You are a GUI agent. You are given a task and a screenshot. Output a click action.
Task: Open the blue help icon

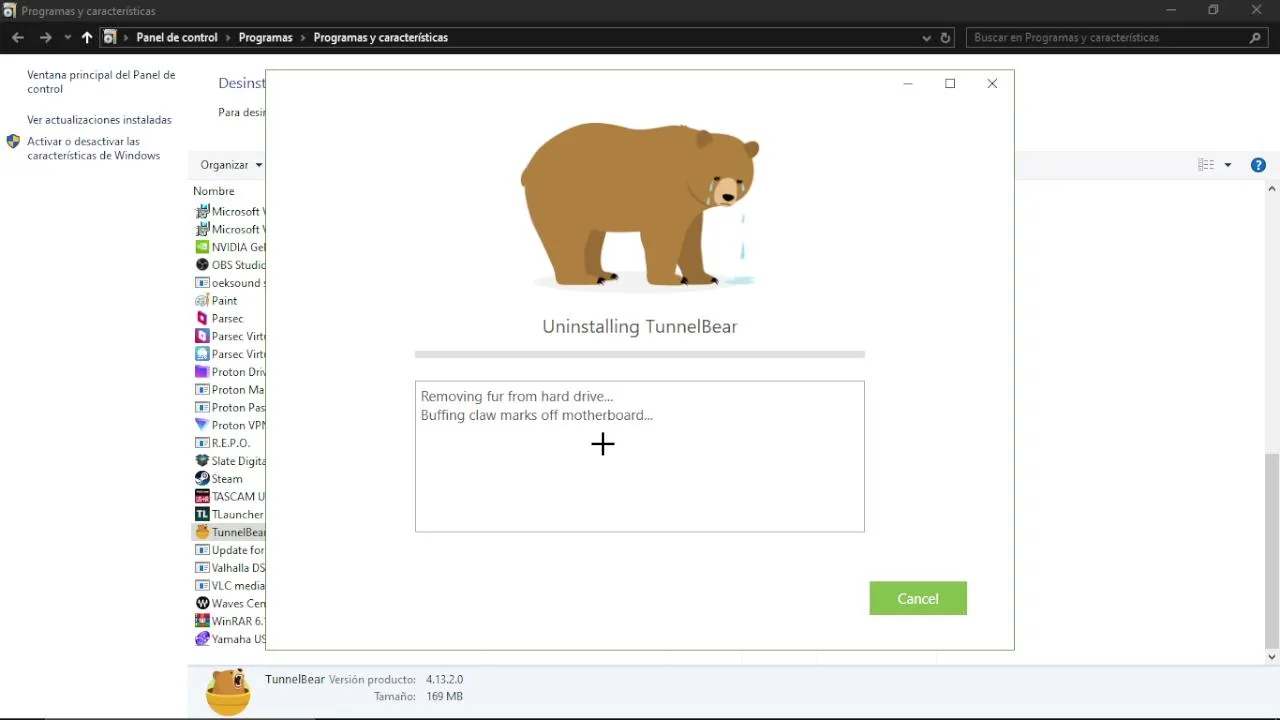[1258, 165]
